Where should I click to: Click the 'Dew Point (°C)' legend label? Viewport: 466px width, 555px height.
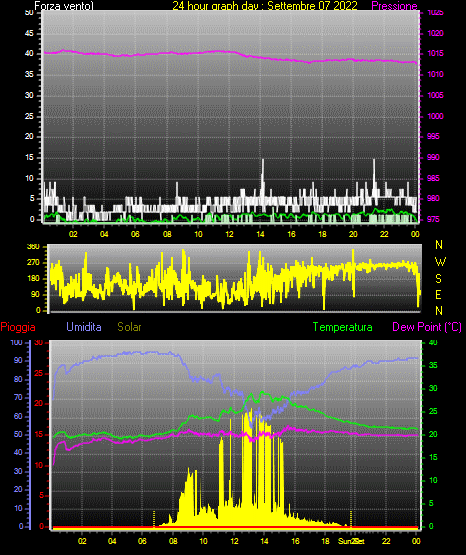click(x=427, y=327)
